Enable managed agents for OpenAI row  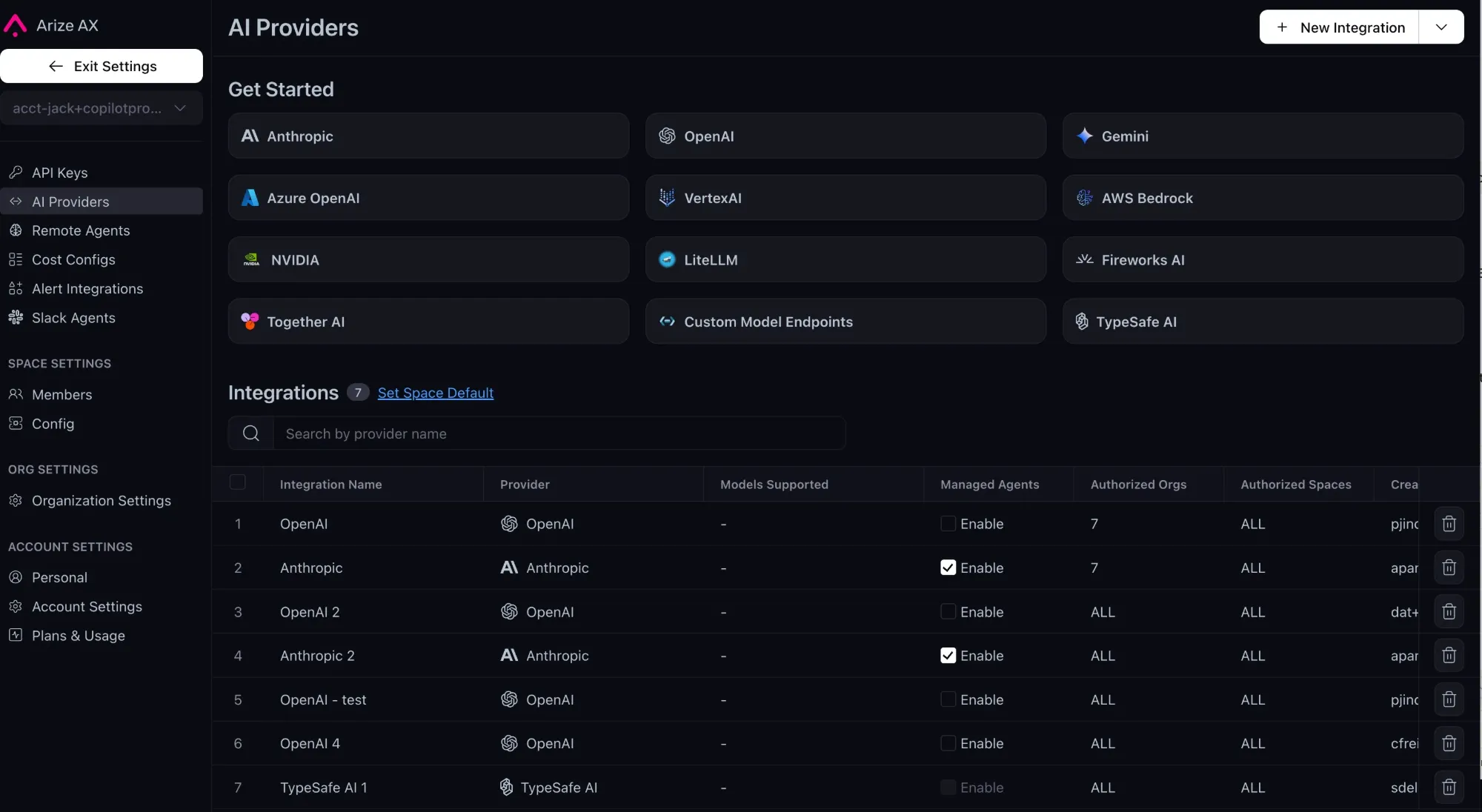click(x=948, y=524)
